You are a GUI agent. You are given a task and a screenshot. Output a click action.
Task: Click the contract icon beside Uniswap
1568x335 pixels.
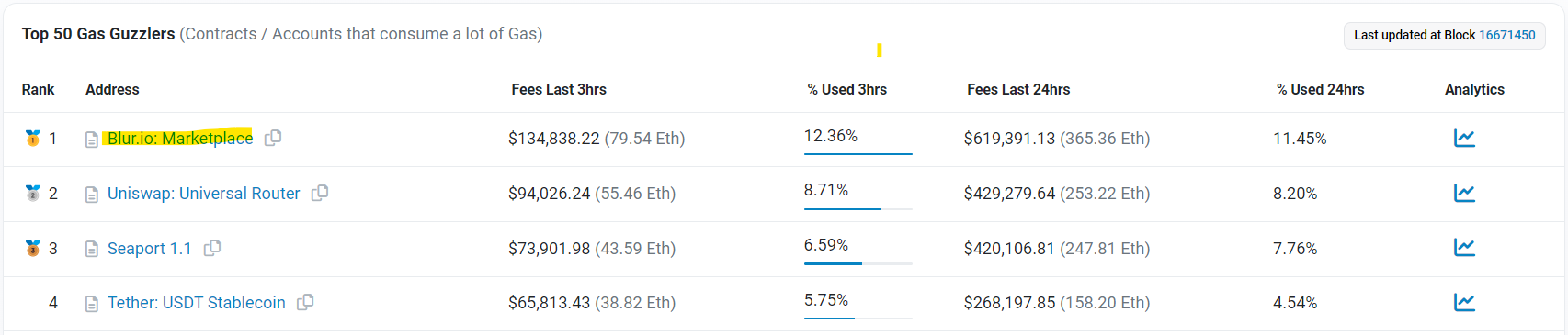[92, 195]
